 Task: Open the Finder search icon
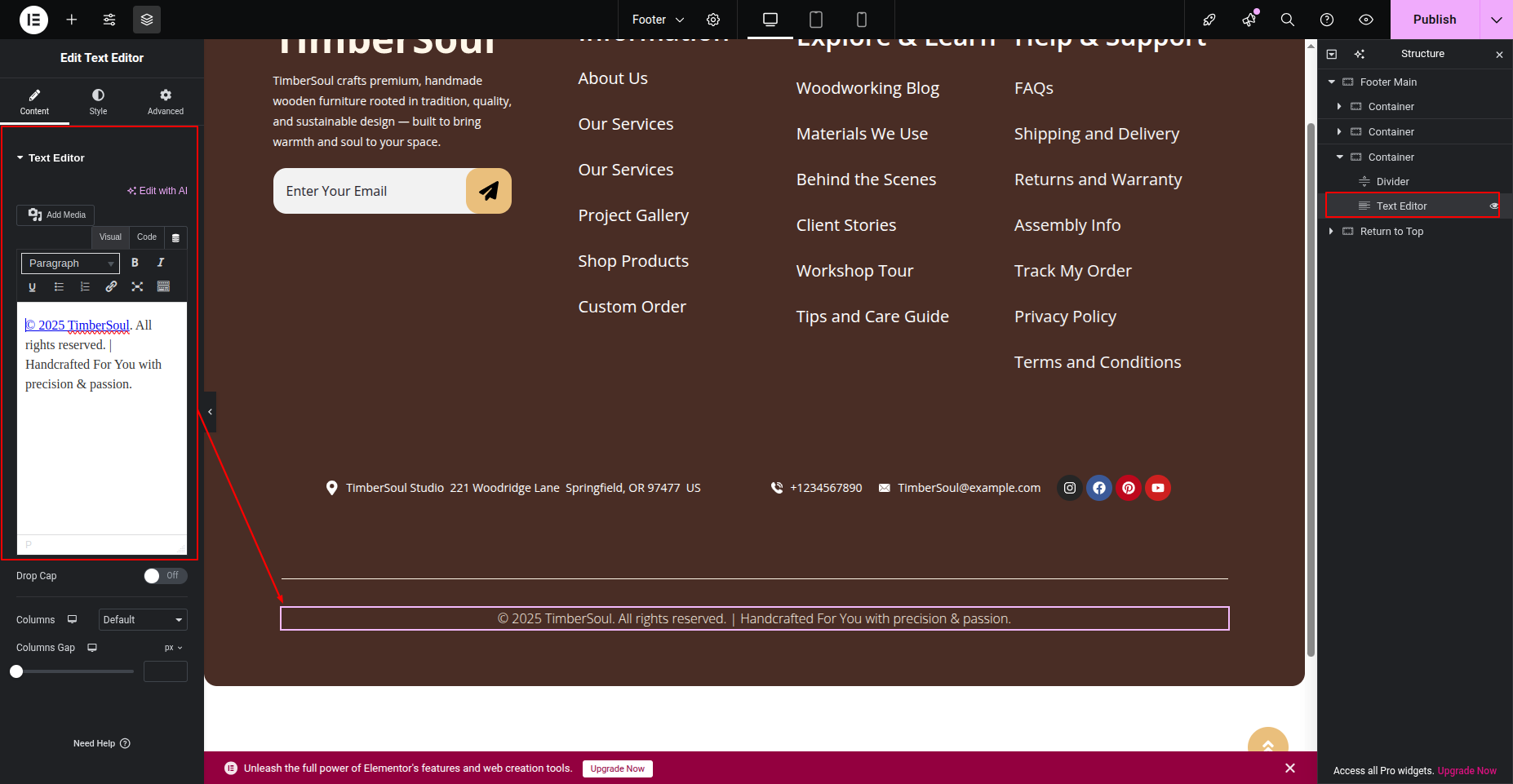[x=1288, y=20]
